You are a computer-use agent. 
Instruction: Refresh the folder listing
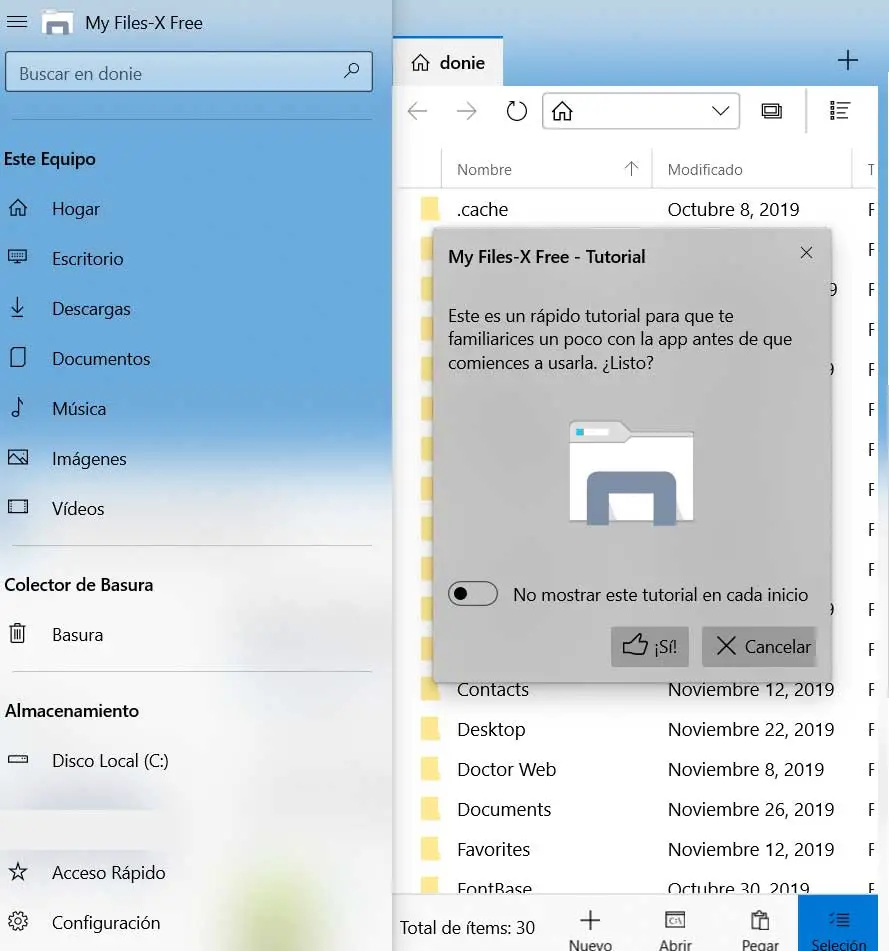pos(516,111)
